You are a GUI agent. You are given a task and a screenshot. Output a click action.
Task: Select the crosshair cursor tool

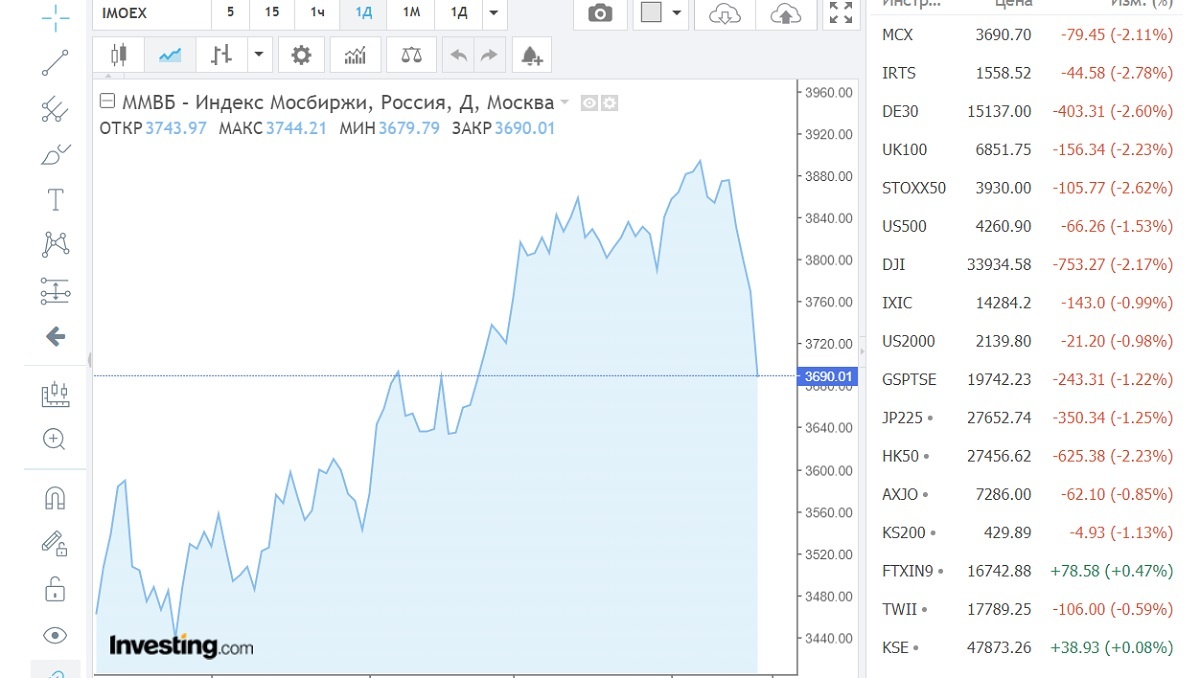coord(55,15)
